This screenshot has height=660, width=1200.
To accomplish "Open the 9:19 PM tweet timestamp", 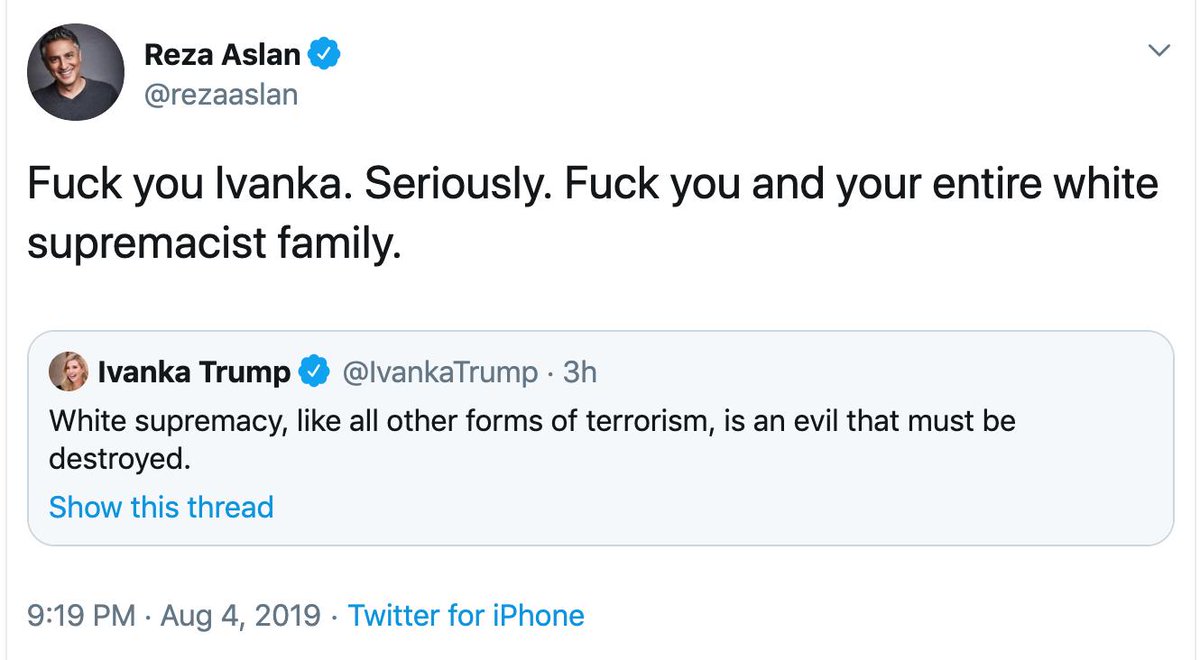I will [x=75, y=615].
